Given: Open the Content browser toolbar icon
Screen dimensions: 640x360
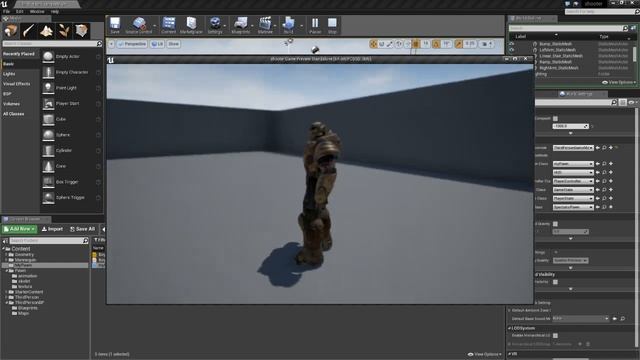Looking at the screenshot, I should coord(168,25).
